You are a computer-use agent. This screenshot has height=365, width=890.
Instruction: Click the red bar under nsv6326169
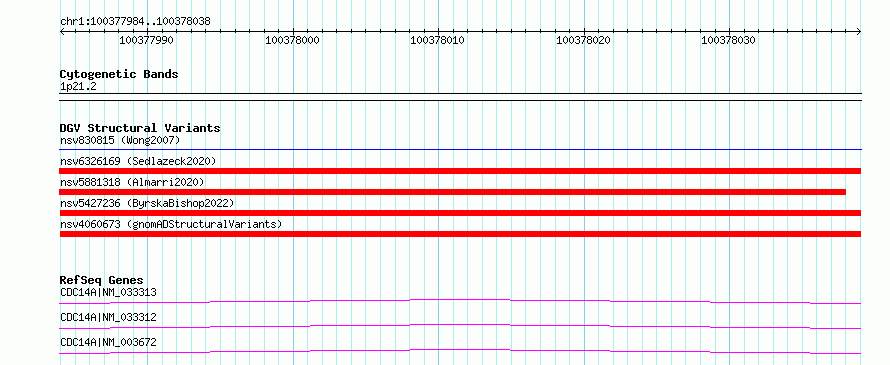coord(460,171)
